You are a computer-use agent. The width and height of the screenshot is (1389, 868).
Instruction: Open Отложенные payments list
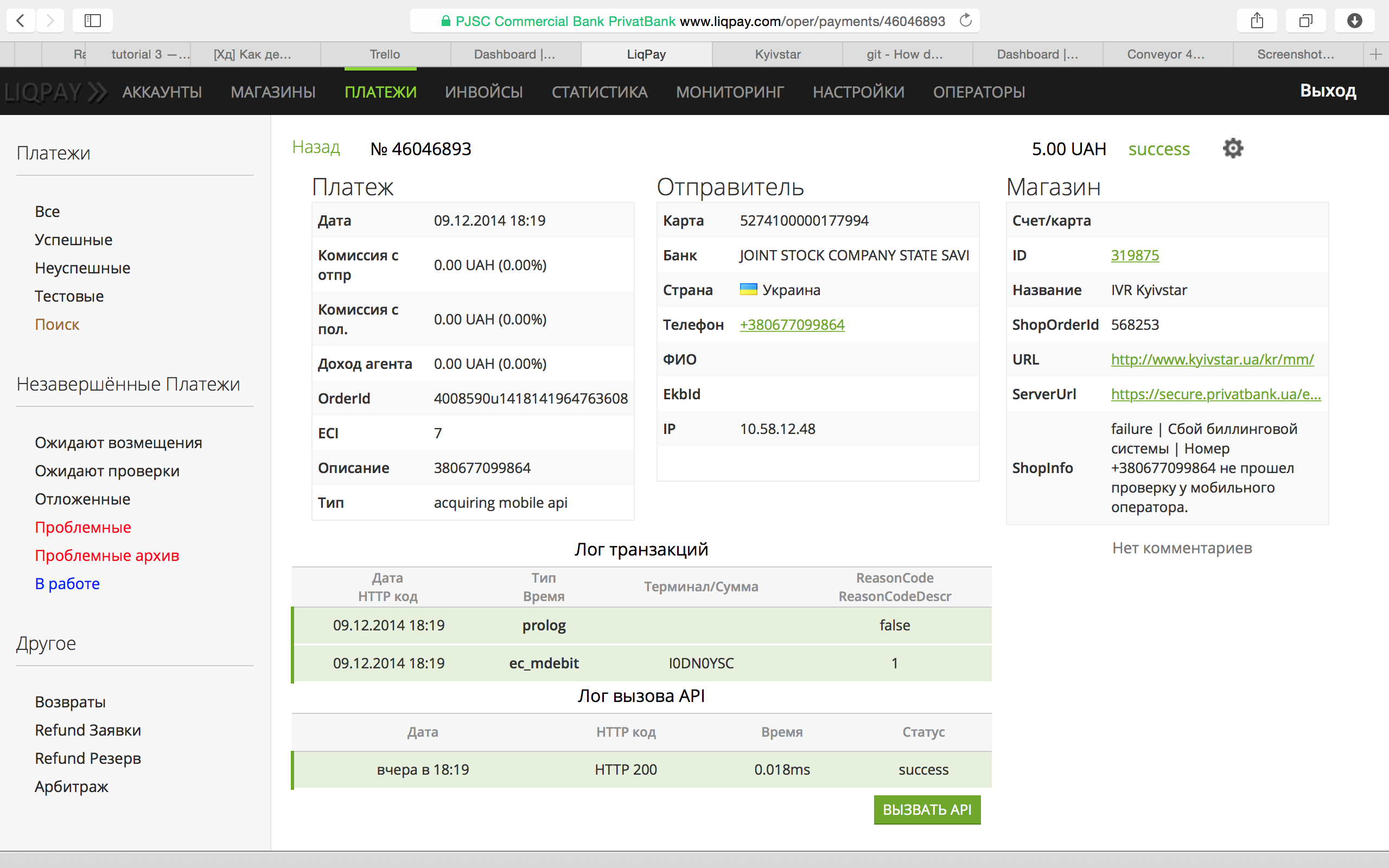82,499
